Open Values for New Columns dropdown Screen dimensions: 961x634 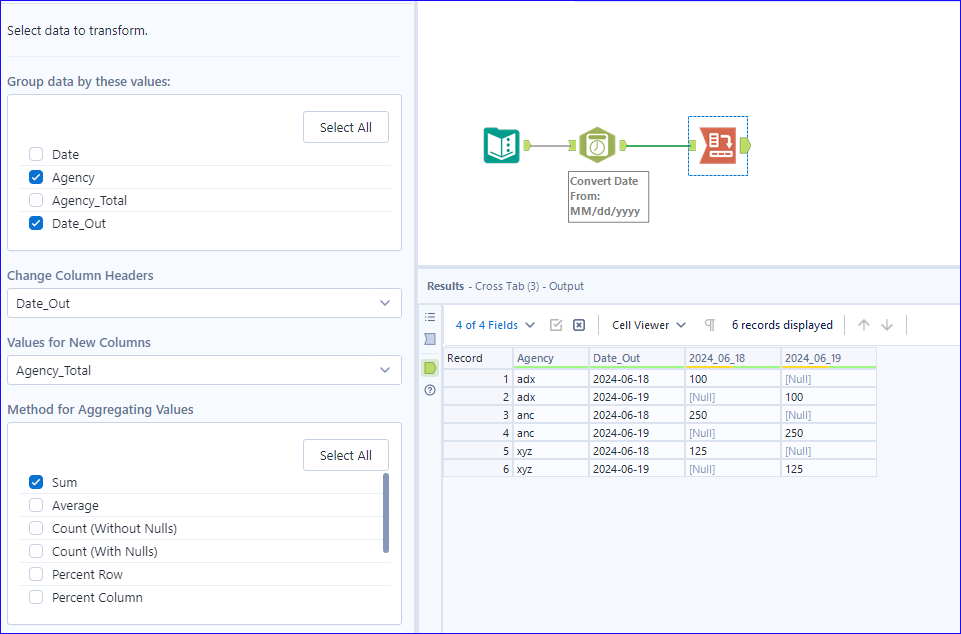(204, 370)
